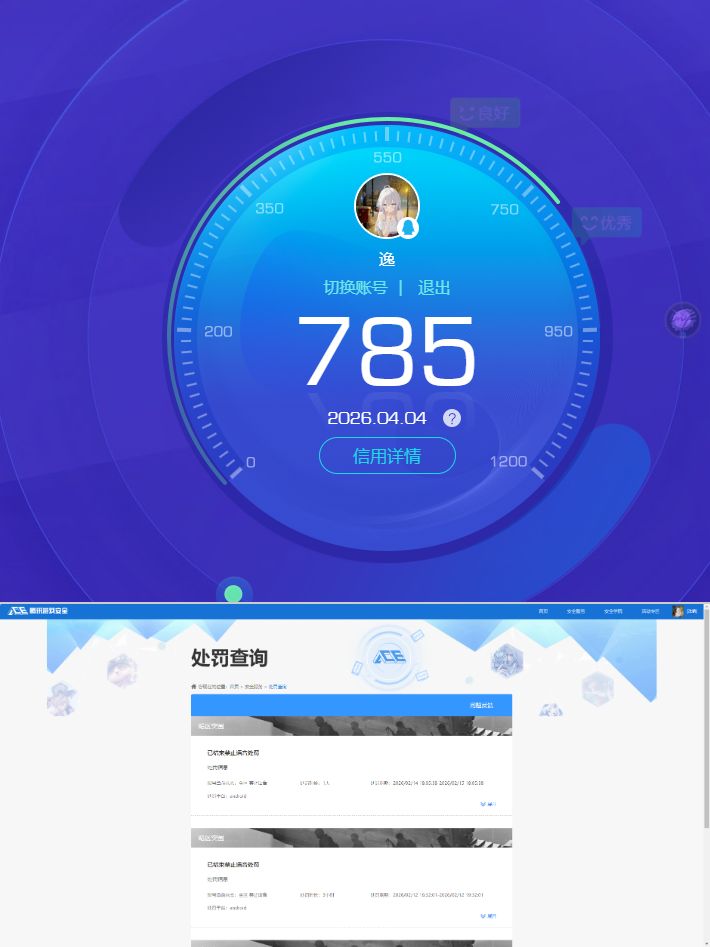
Task: Click the gauge label 1200
Action: (508, 461)
